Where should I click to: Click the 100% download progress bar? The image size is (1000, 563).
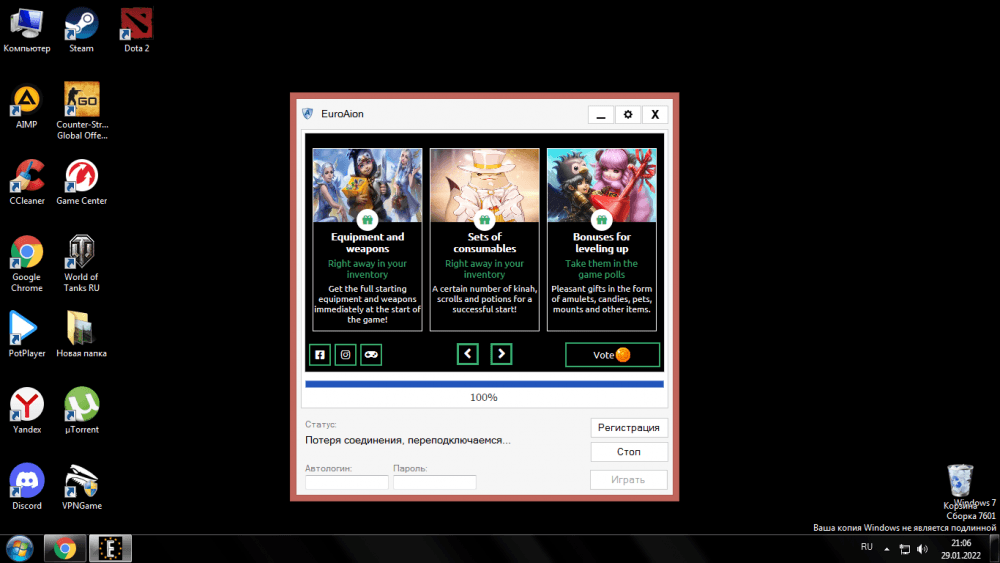click(x=484, y=384)
